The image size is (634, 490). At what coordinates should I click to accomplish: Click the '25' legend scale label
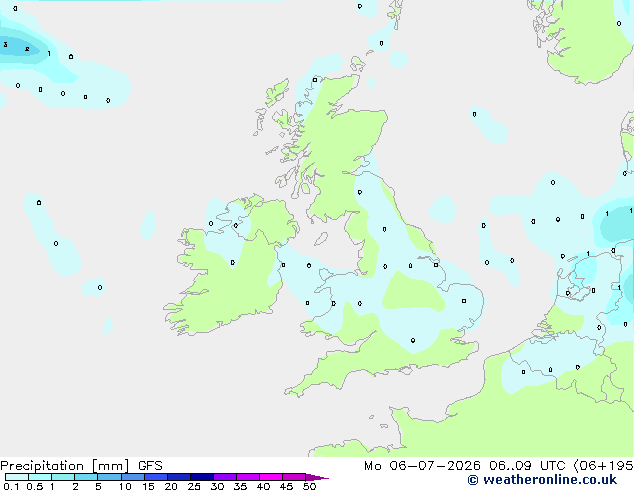[194, 486]
